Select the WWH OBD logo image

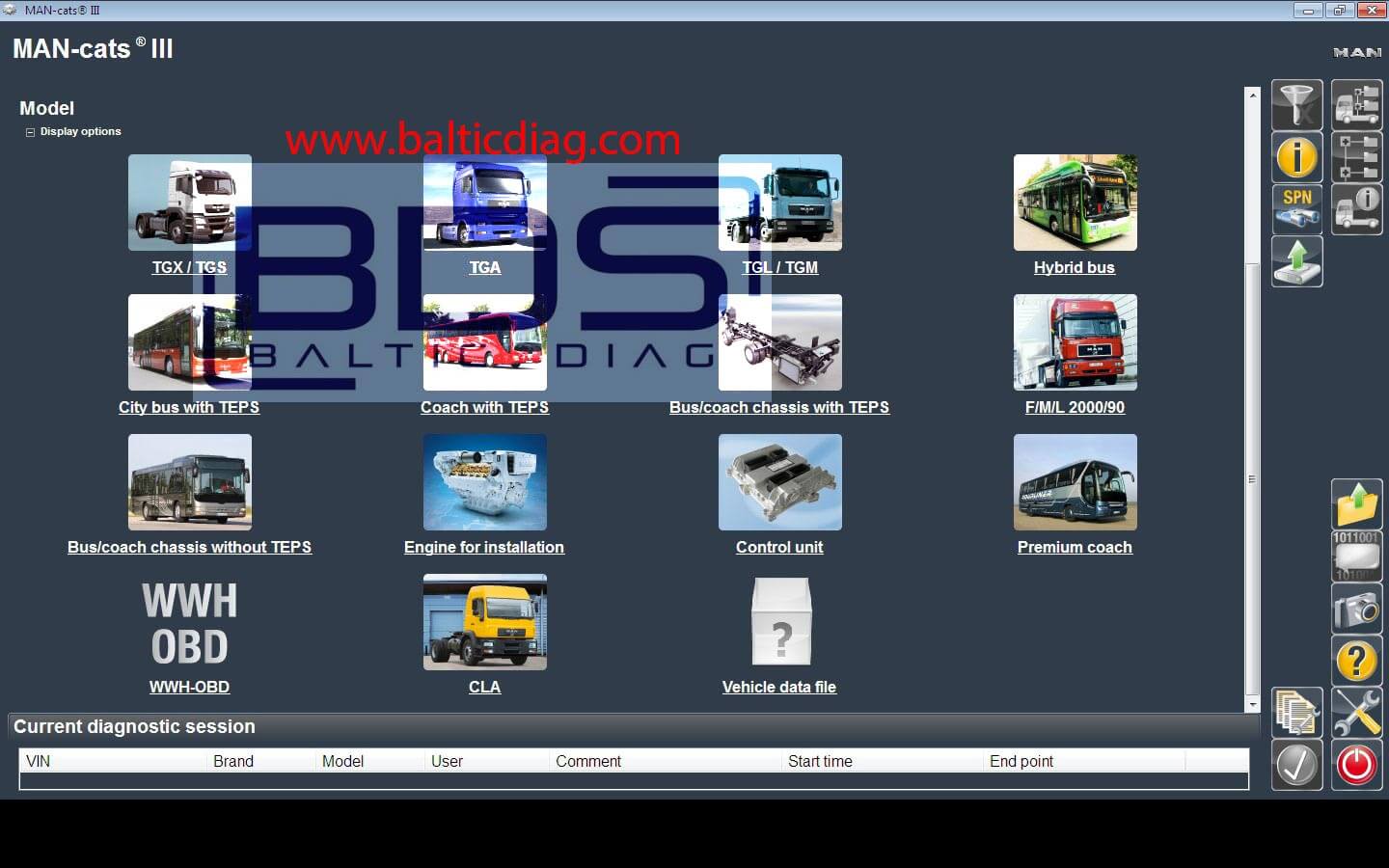tap(190, 622)
